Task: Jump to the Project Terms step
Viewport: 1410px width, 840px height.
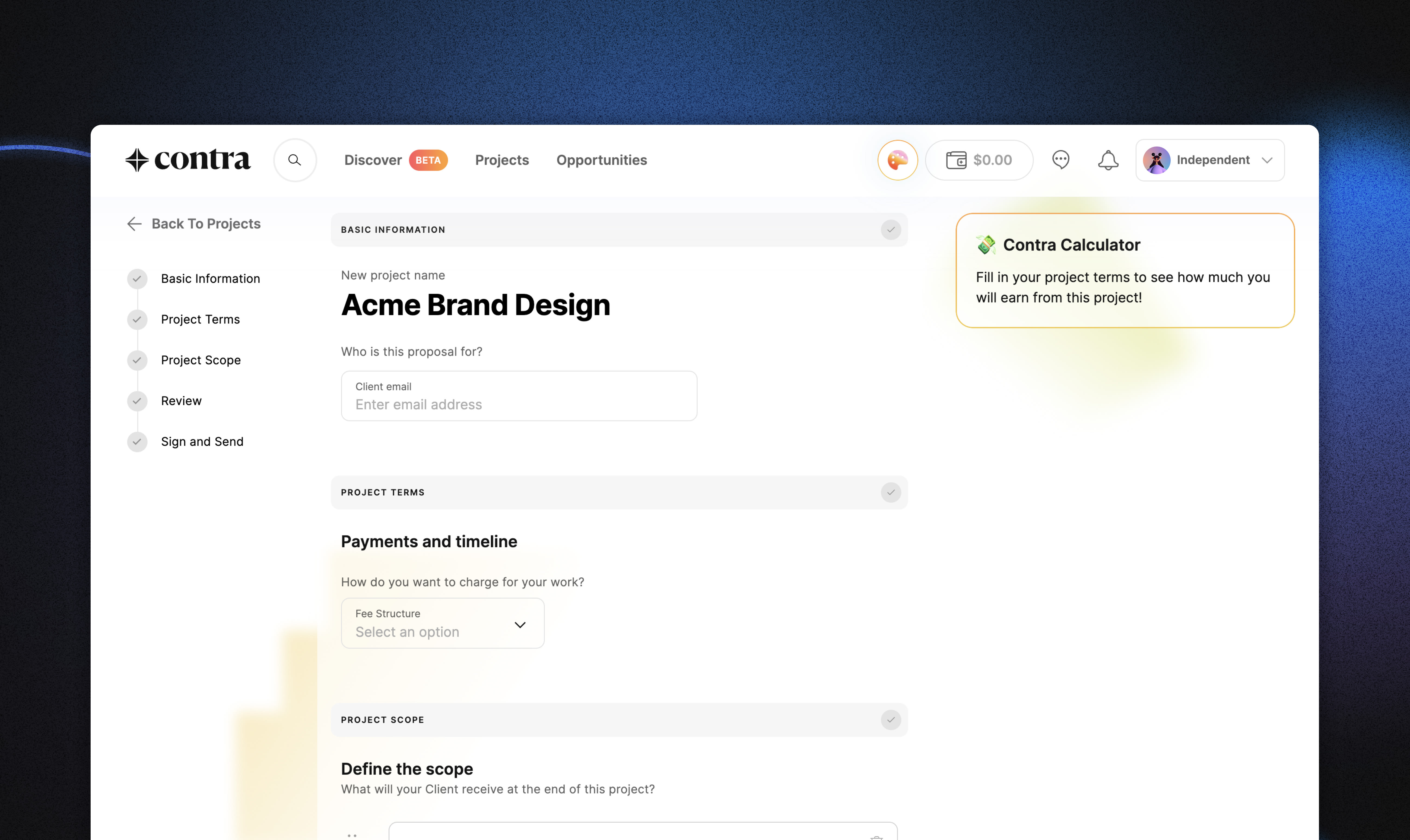Action: pos(200,319)
